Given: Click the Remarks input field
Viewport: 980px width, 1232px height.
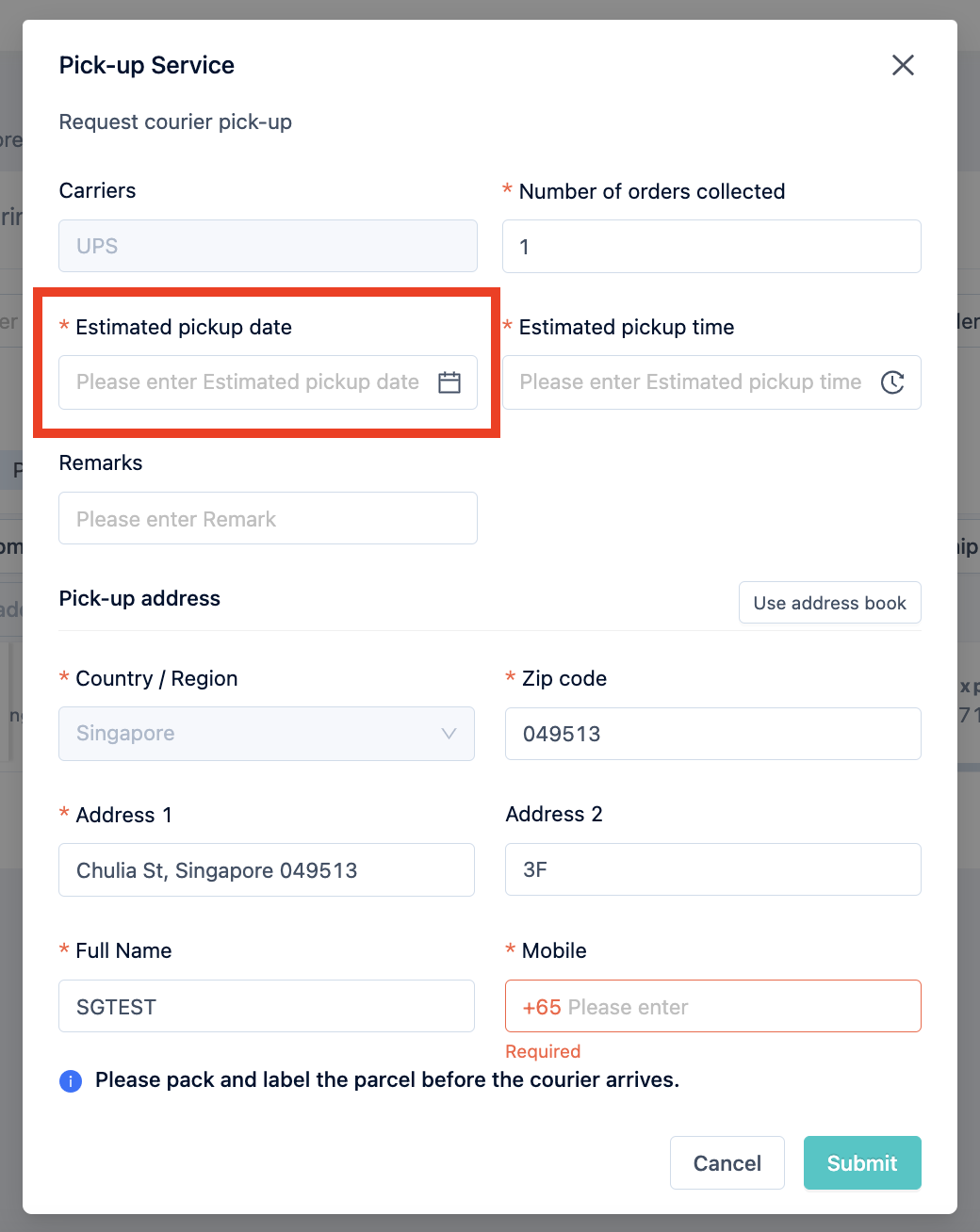Looking at the screenshot, I should 268,518.
